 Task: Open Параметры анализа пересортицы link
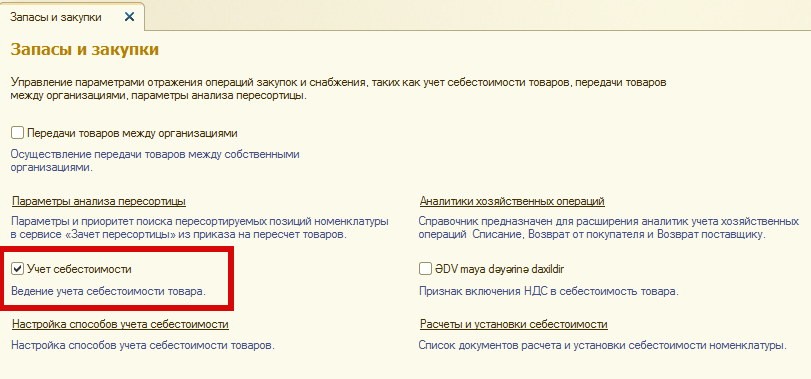click(x=98, y=201)
